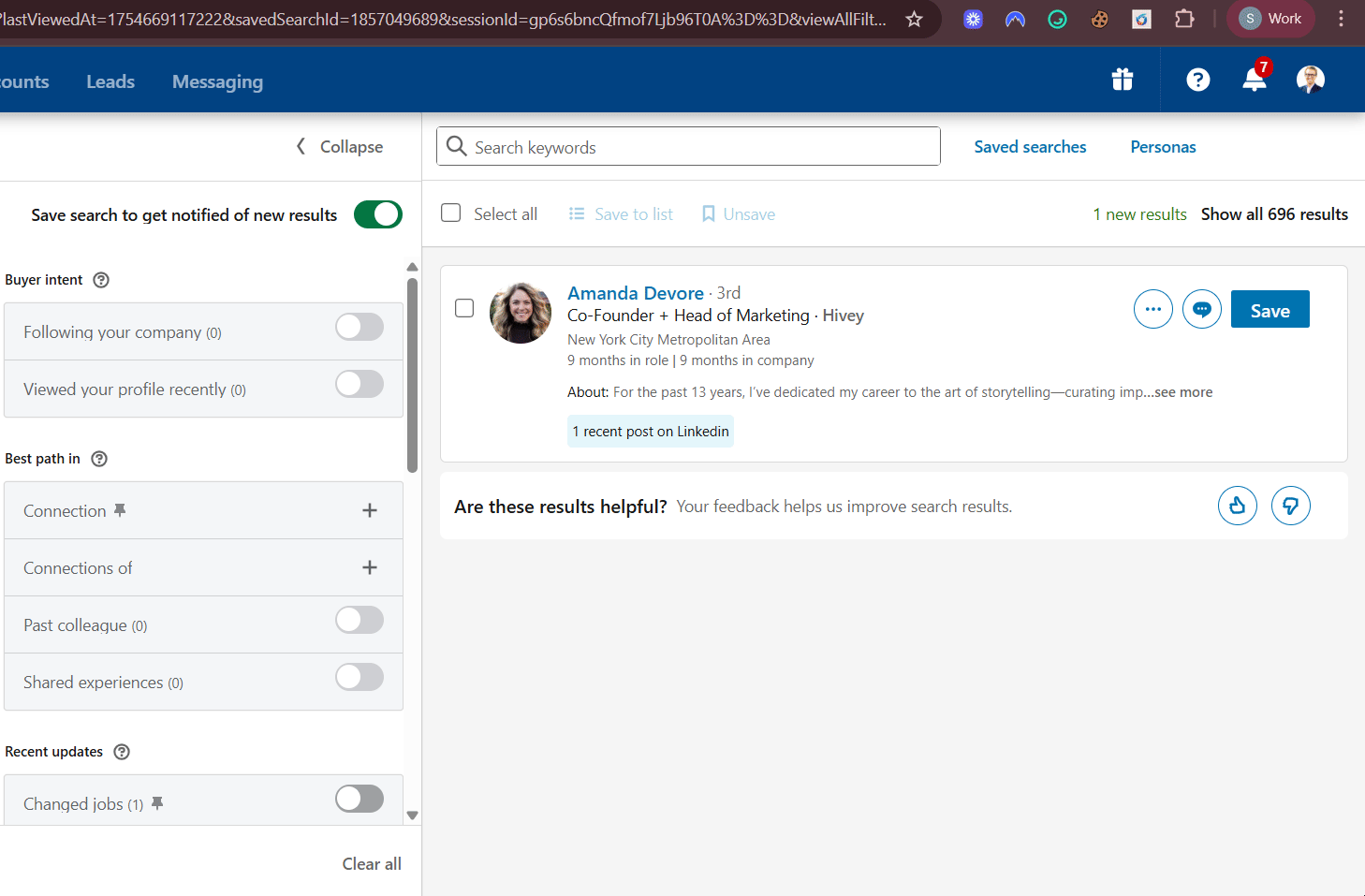Viewport: 1365px width, 896px height.
Task: Disable the save search notification toggle
Action: 377,214
